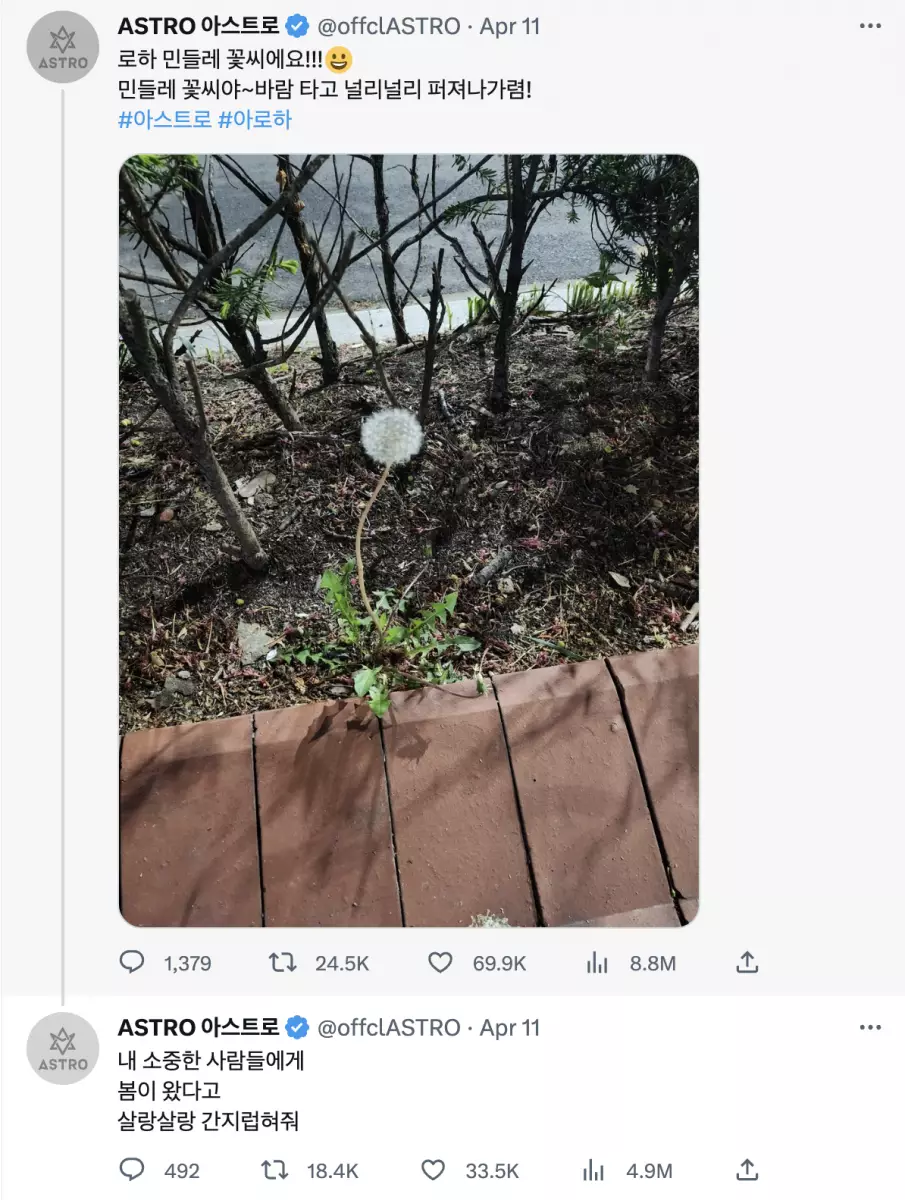Like the tweet with 69.9K likes

[x=440, y=963]
